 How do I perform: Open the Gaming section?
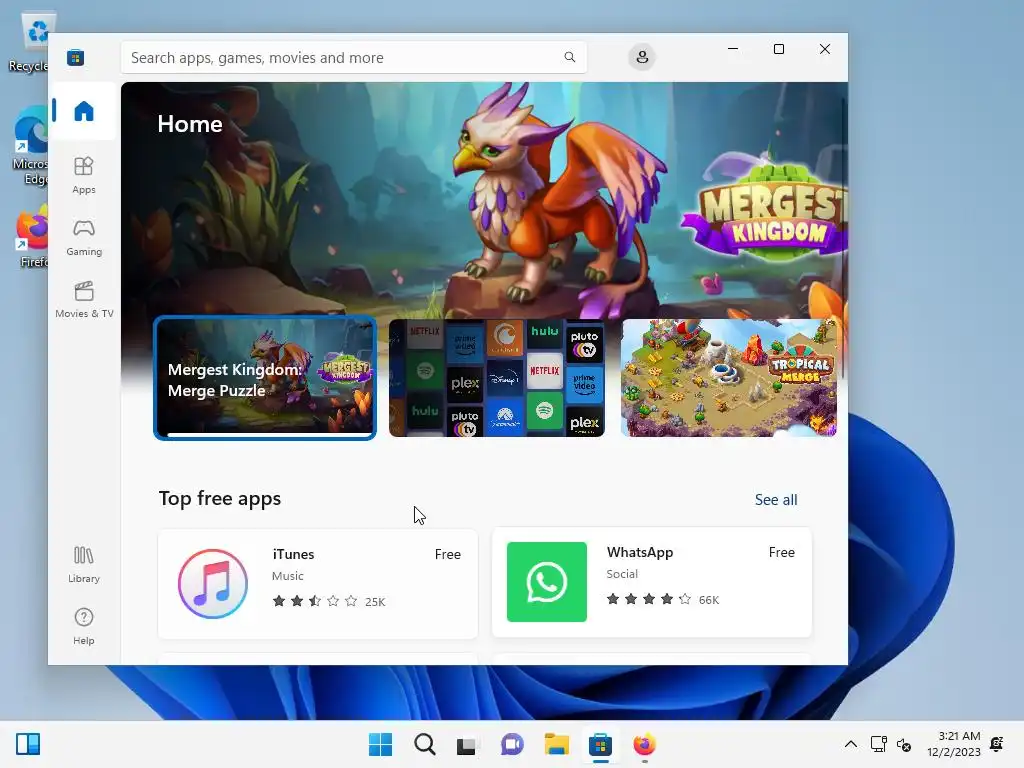click(x=84, y=238)
